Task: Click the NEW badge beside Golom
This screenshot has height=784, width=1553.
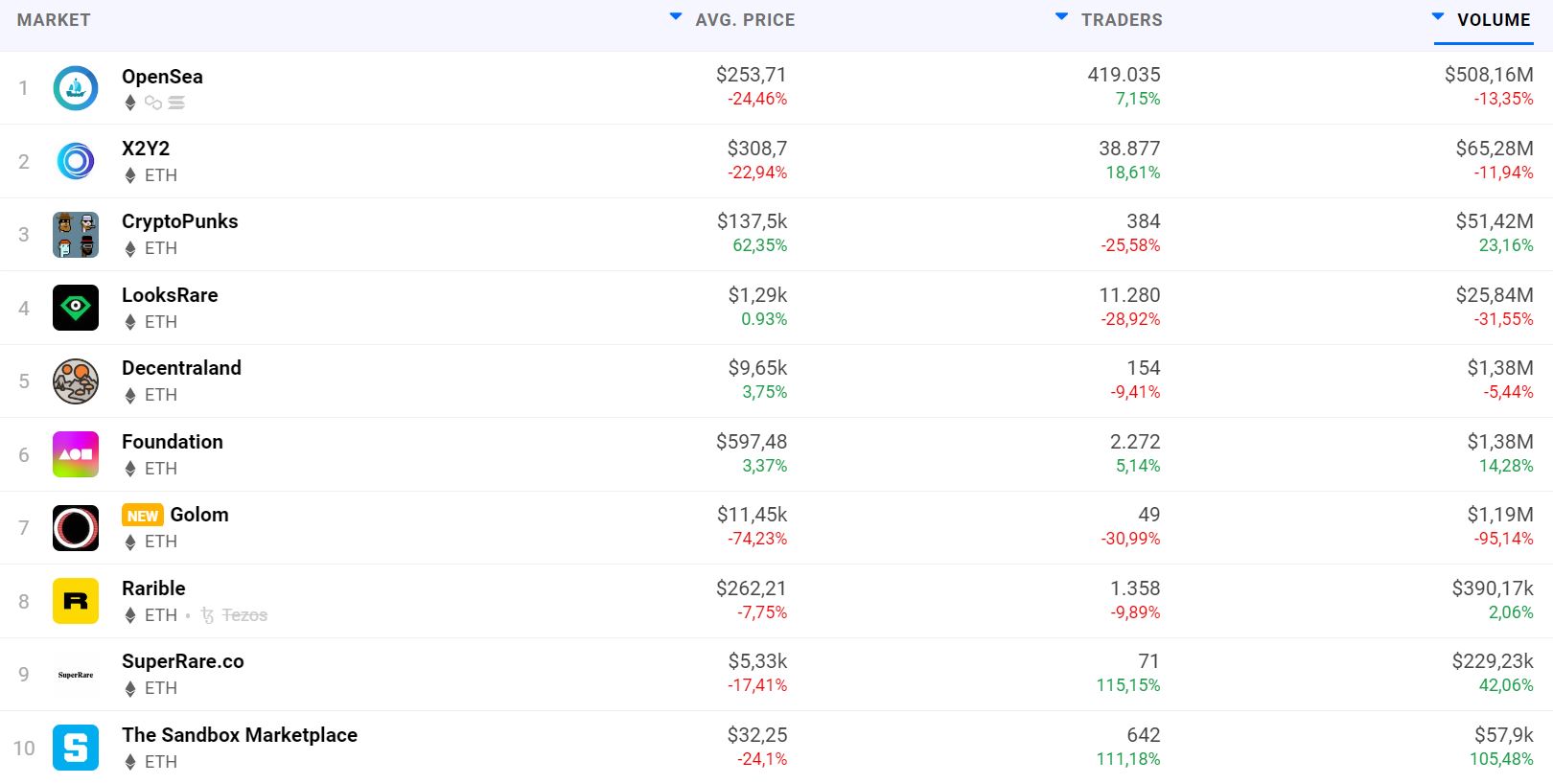Action: [143, 516]
